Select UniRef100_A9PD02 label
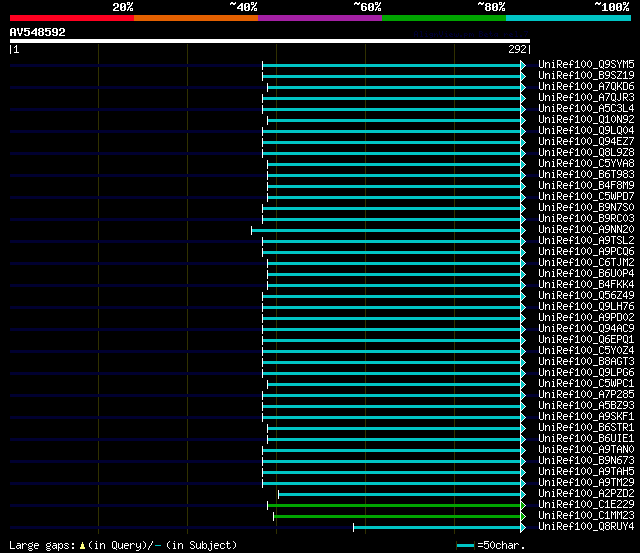640x553 pixels. click(x=586, y=318)
